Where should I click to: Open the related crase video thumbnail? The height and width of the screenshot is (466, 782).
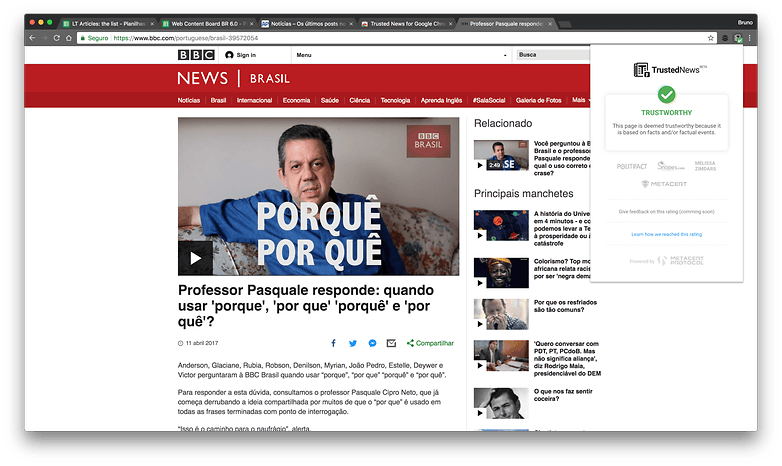[x=501, y=155]
